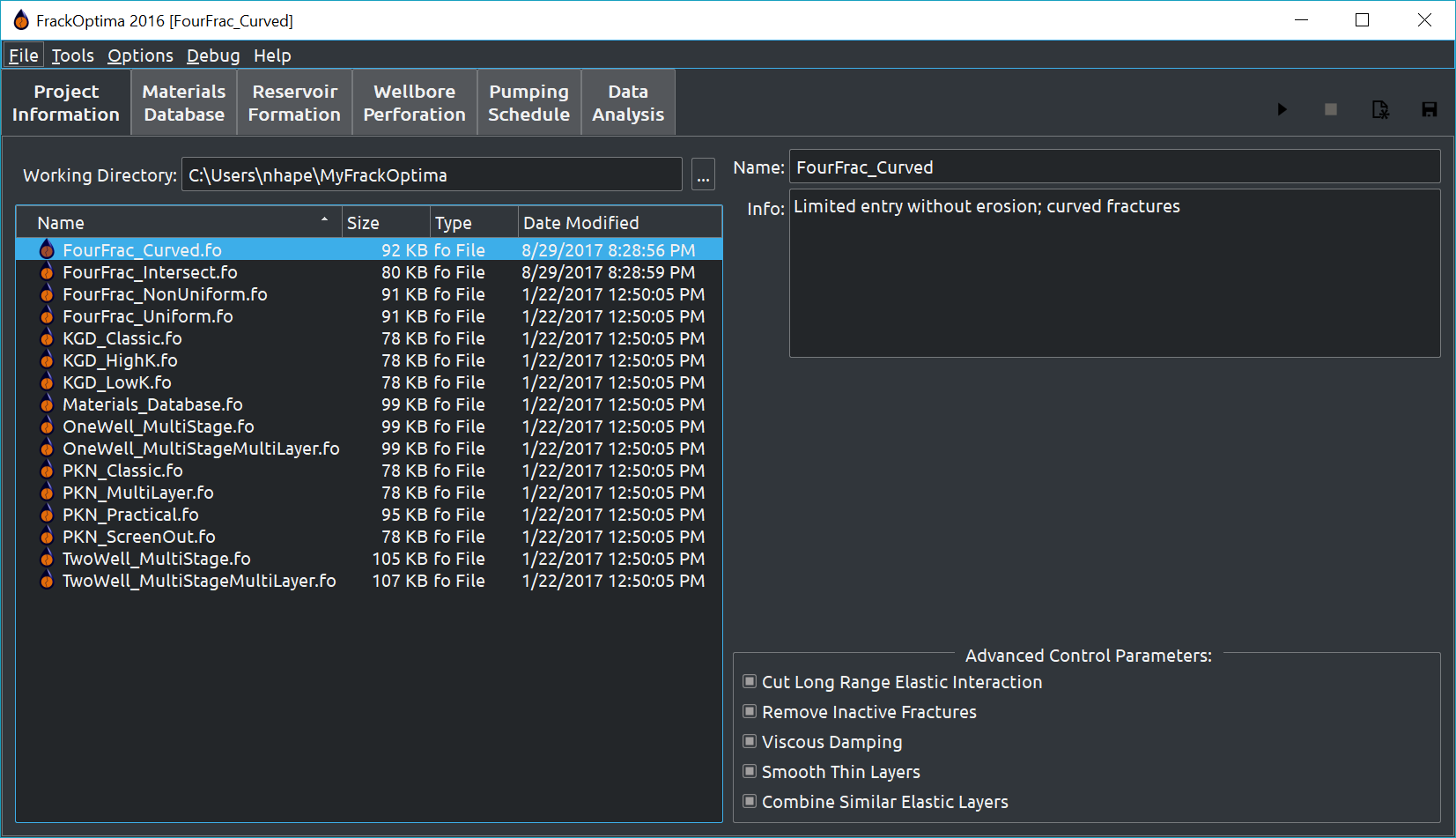The image size is (1456, 838).
Task: Click the flame icon beside PKN_Practical.fo
Action: tap(47, 514)
